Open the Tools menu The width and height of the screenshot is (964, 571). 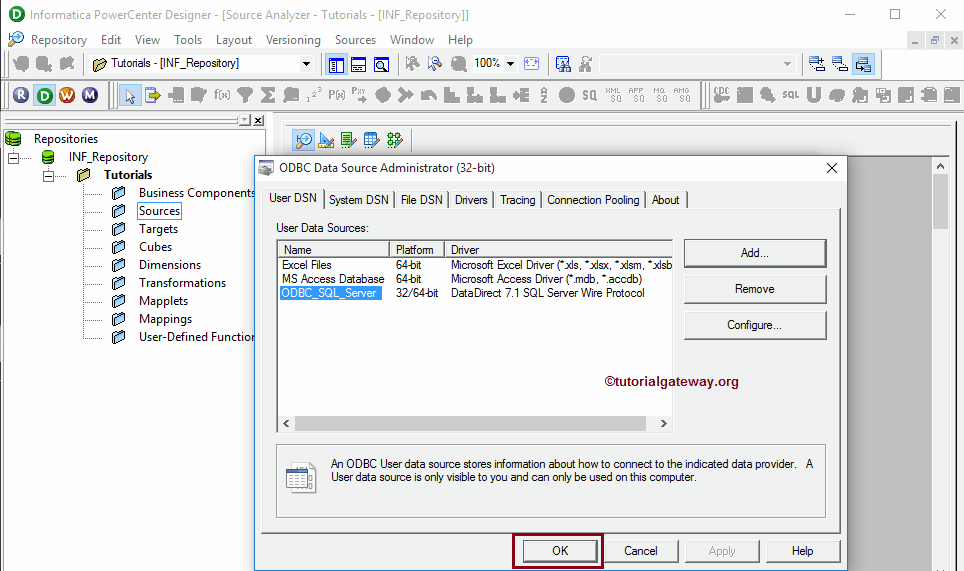point(188,40)
